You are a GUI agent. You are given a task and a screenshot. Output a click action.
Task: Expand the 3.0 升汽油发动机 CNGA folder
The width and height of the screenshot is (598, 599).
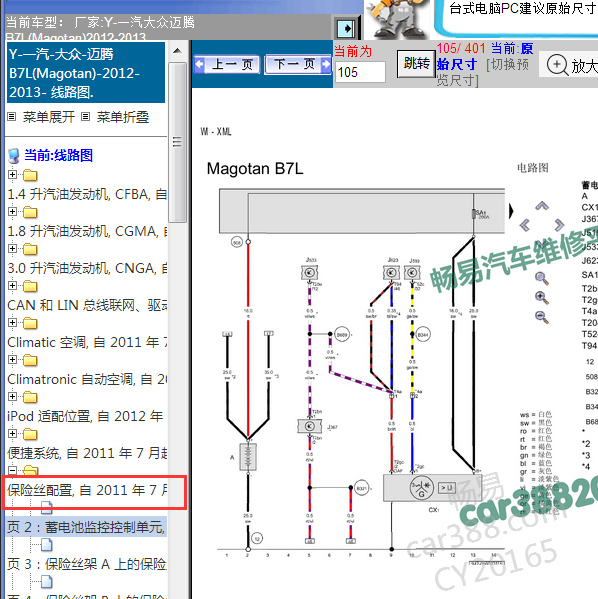tap(12, 248)
